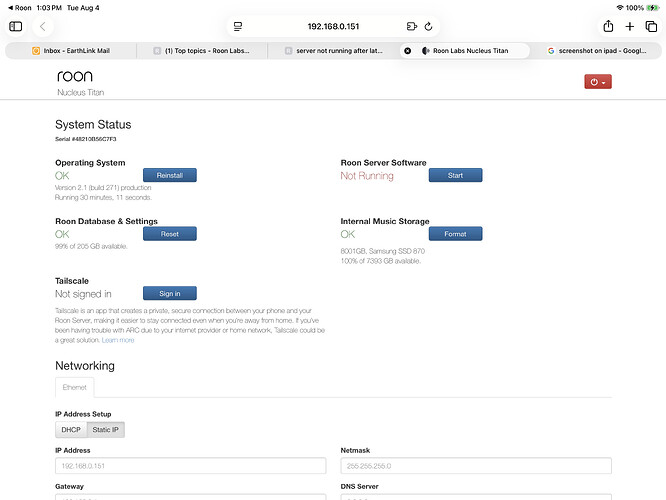The height and width of the screenshot is (500, 666).
Task: Click the Reinstall operating system button
Action: coord(169,175)
